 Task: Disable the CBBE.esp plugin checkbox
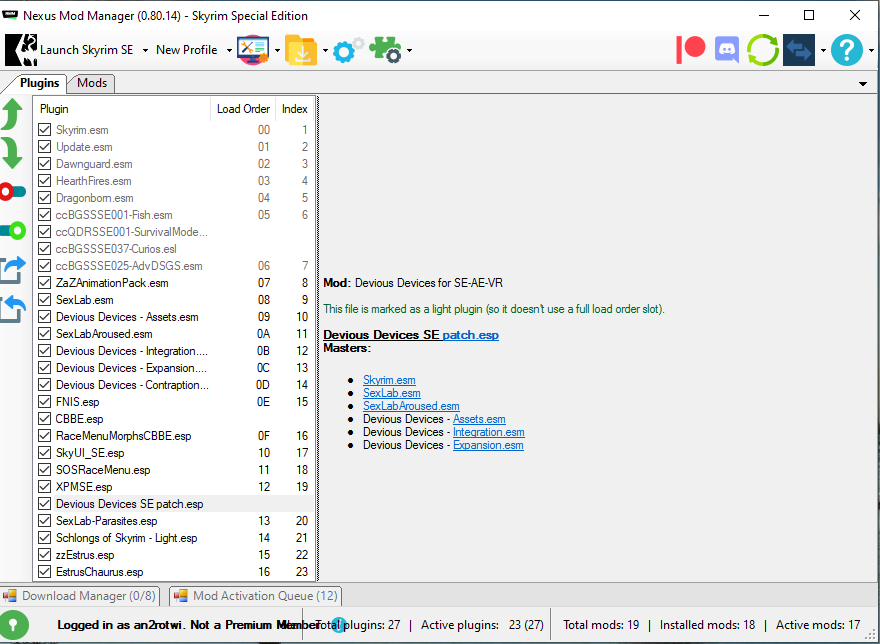pyautogui.click(x=44, y=418)
